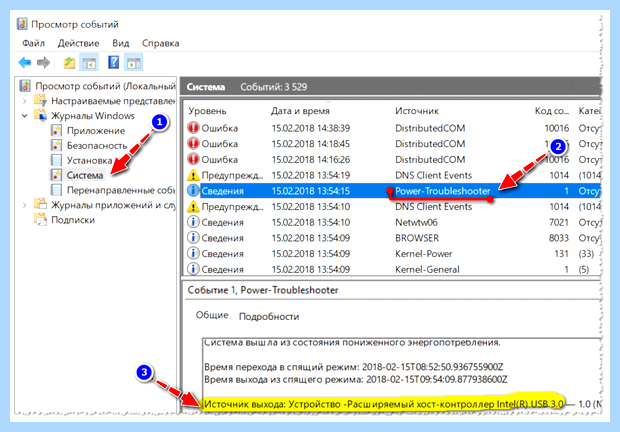Click the warning icon of the 13:54:10 DNS event
Viewport: 620px width, 432px height.
coord(193,206)
